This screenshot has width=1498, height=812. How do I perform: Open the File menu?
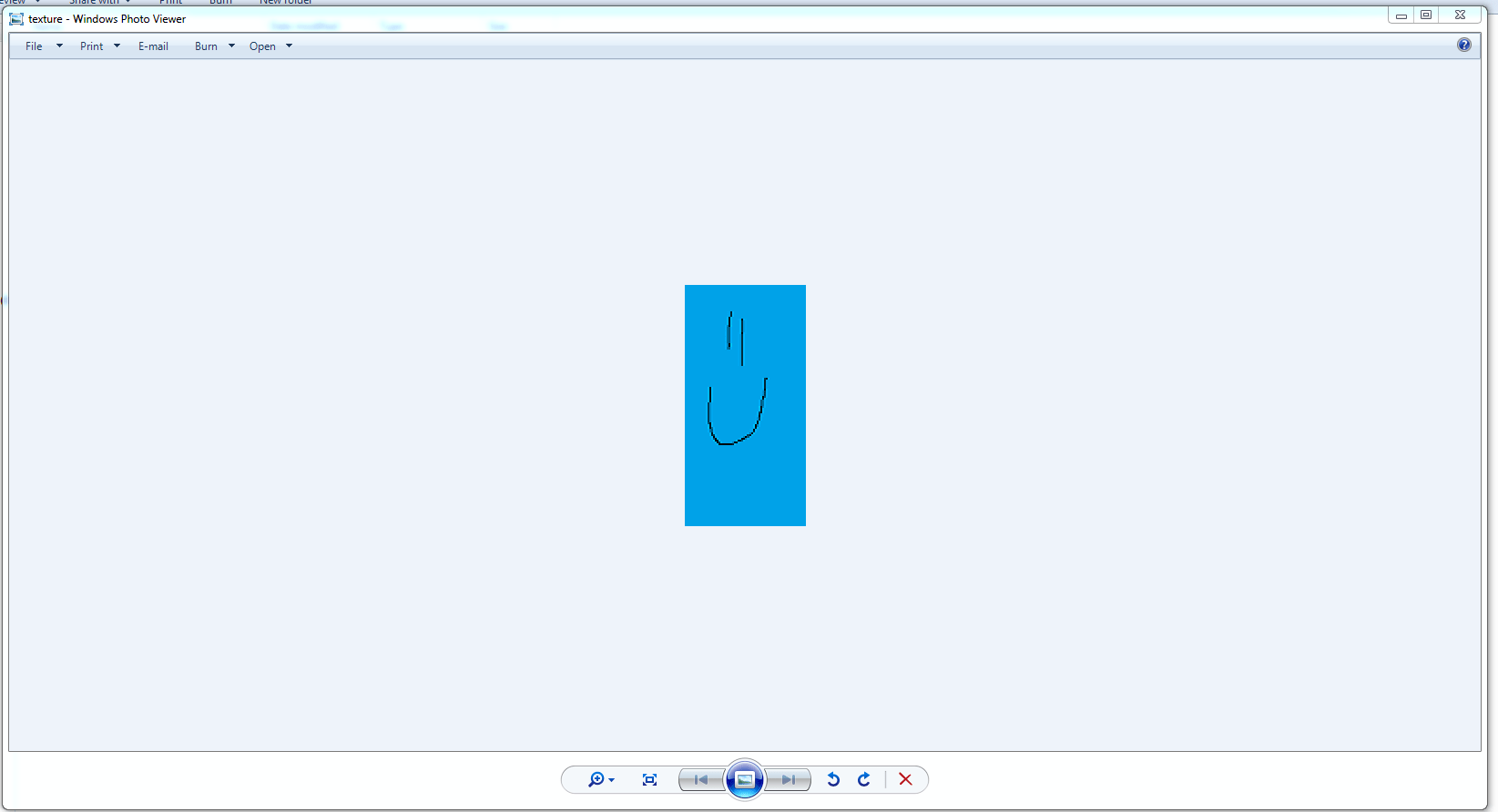click(34, 46)
